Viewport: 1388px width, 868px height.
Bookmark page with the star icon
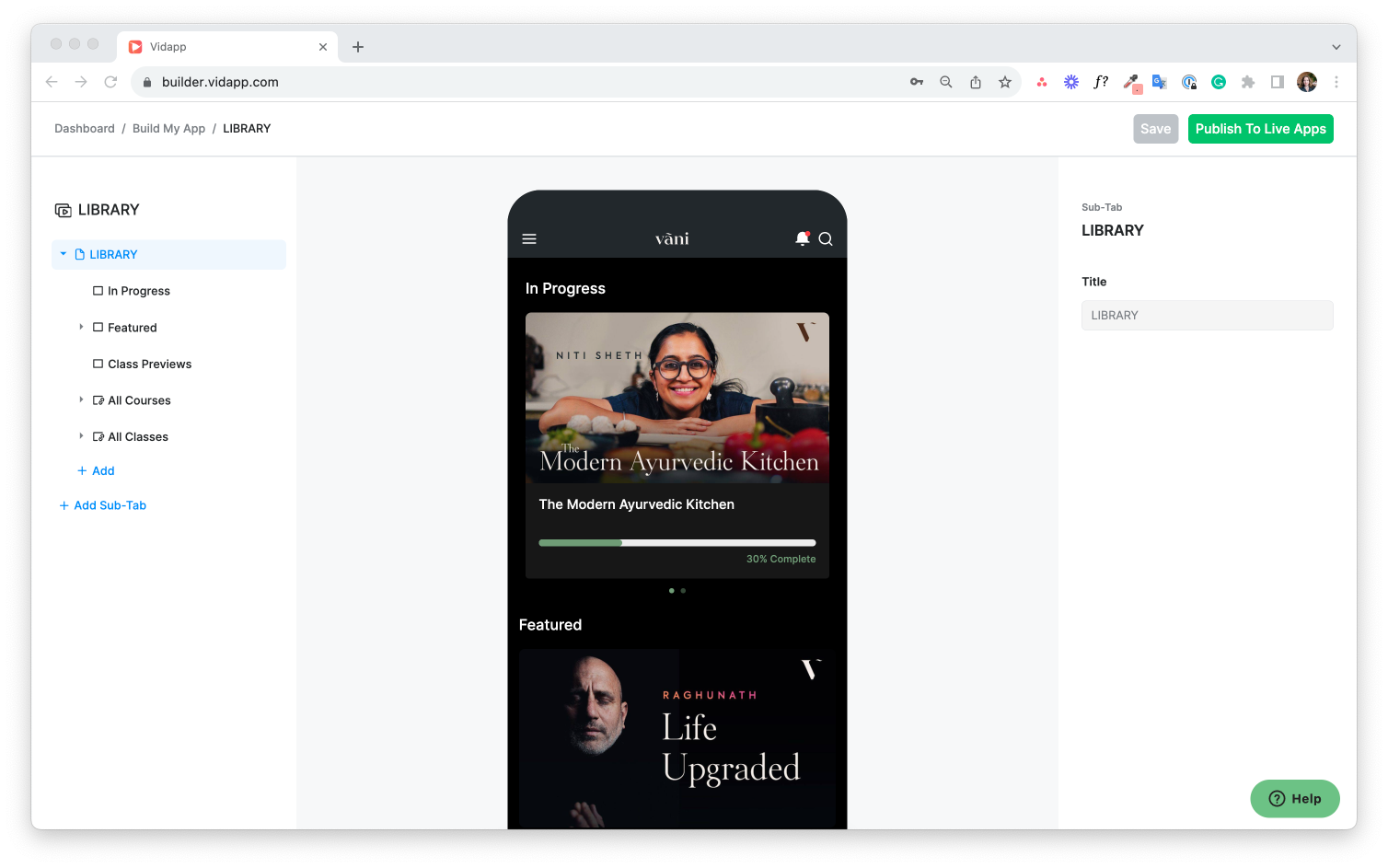(x=1005, y=82)
